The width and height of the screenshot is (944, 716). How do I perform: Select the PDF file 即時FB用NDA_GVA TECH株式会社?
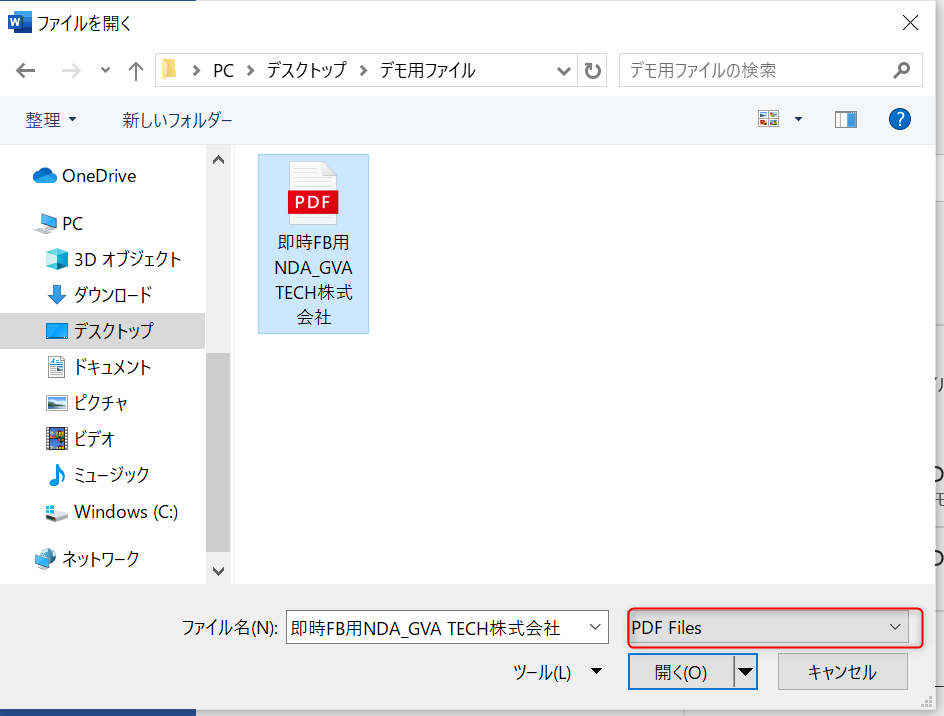pos(313,243)
